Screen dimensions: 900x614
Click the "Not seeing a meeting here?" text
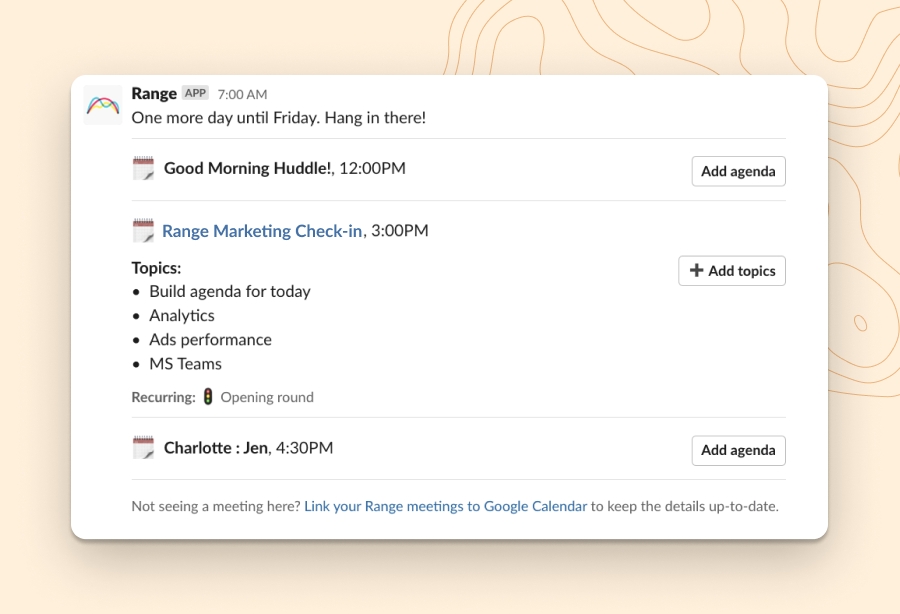pos(216,506)
